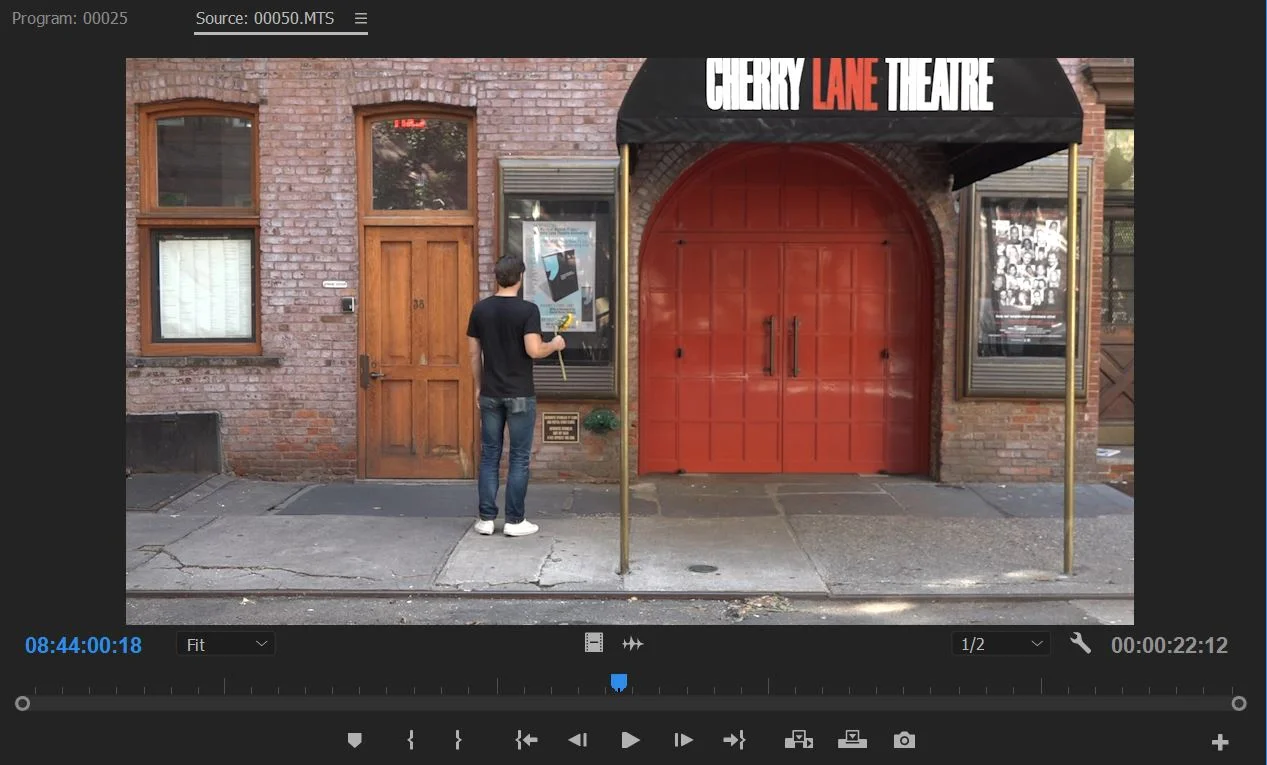Image resolution: width=1267 pixels, height=765 pixels.
Task: Click the 00:00:22:12 duration timecode
Action: tap(1169, 646)
